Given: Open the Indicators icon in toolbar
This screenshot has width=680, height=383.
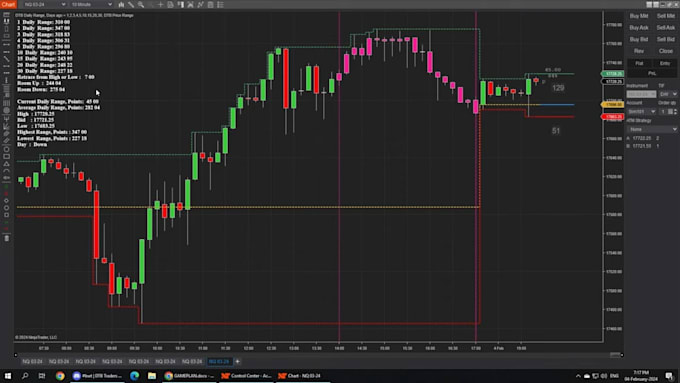Looking at the screenshot, I should tap(190, 4).
